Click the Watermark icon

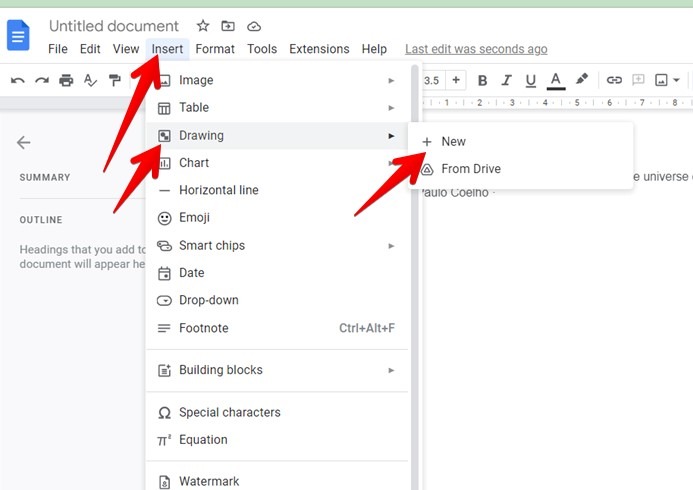164,482
